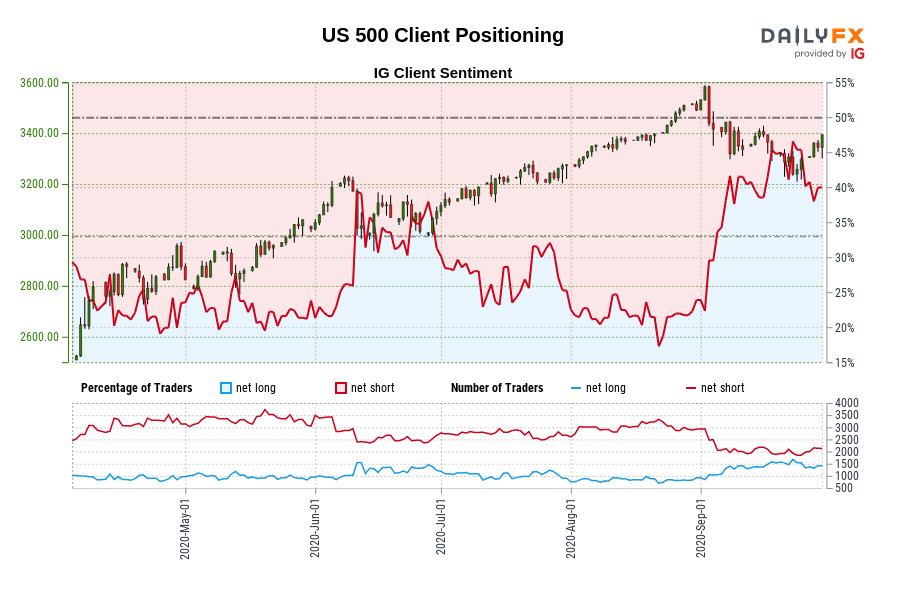
Task: Click the IG logo next to 'provided by'
Action: pos(858,53)
